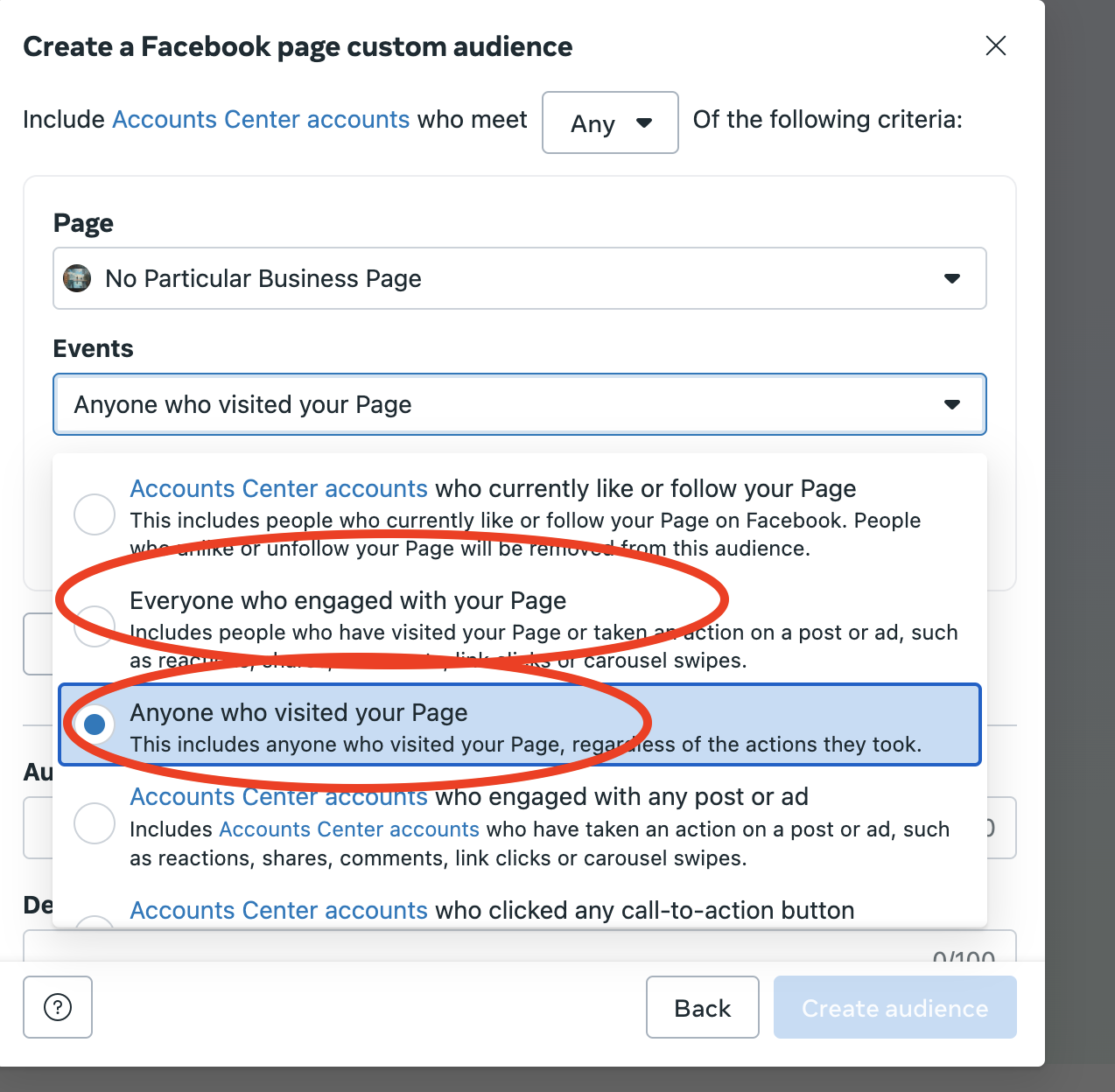Screen dimensions: 1115x1092
Task: Select radio for currently like or follow your Page
Action: click(95, 514)
